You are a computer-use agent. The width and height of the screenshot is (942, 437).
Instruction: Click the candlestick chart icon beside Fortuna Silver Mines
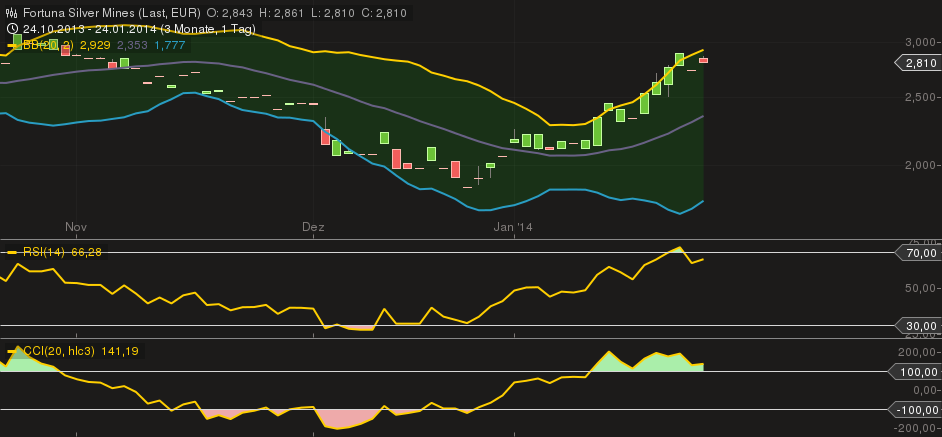point(11,12)
